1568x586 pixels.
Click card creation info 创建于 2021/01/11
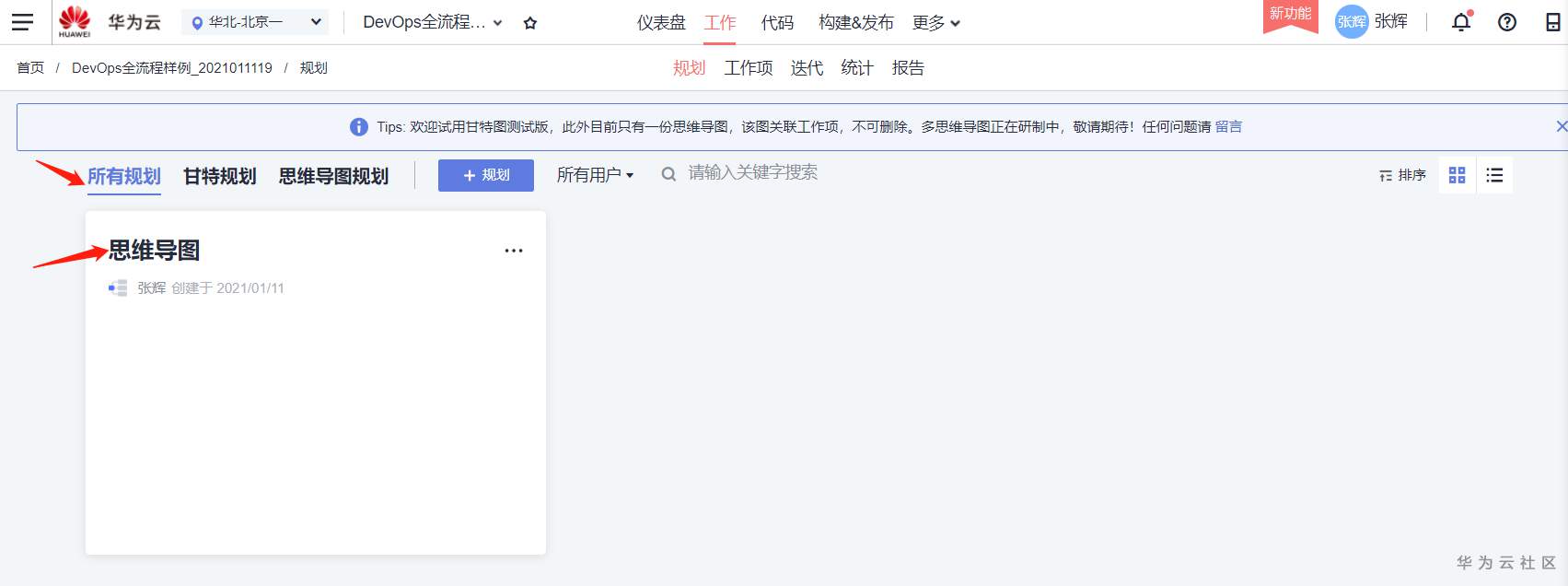(228, 288)
